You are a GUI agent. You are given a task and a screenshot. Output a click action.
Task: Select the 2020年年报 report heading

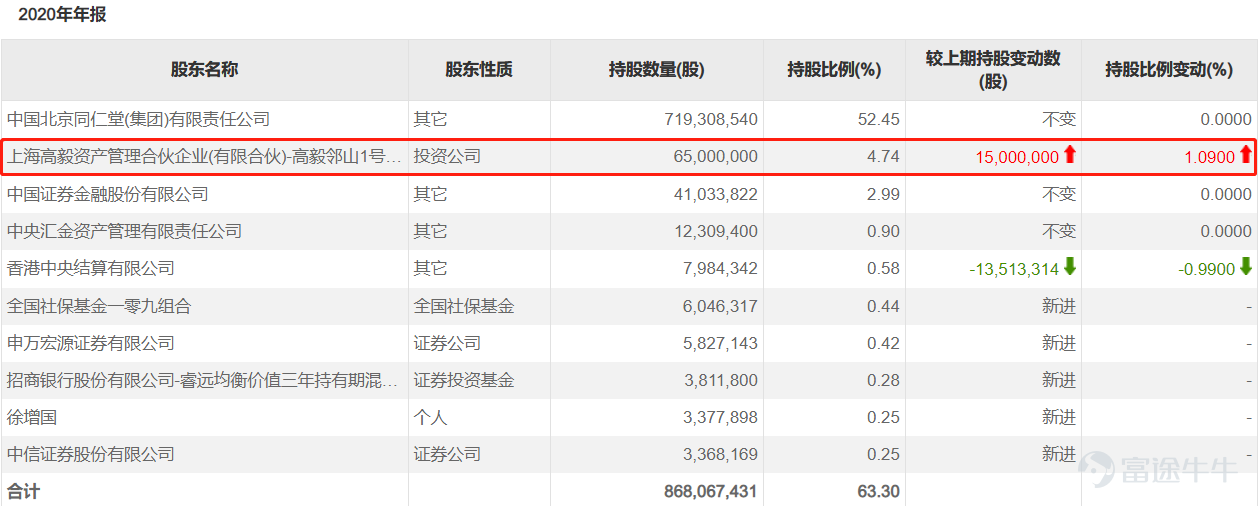point(62,15)
